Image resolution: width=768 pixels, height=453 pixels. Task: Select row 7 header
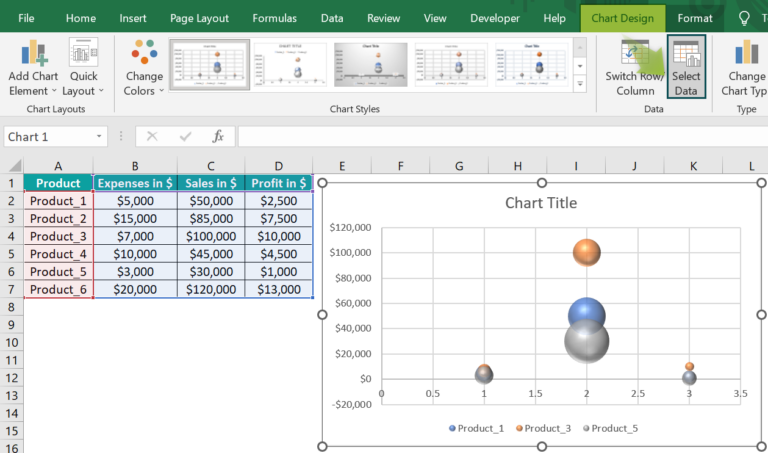coord(11,289)
